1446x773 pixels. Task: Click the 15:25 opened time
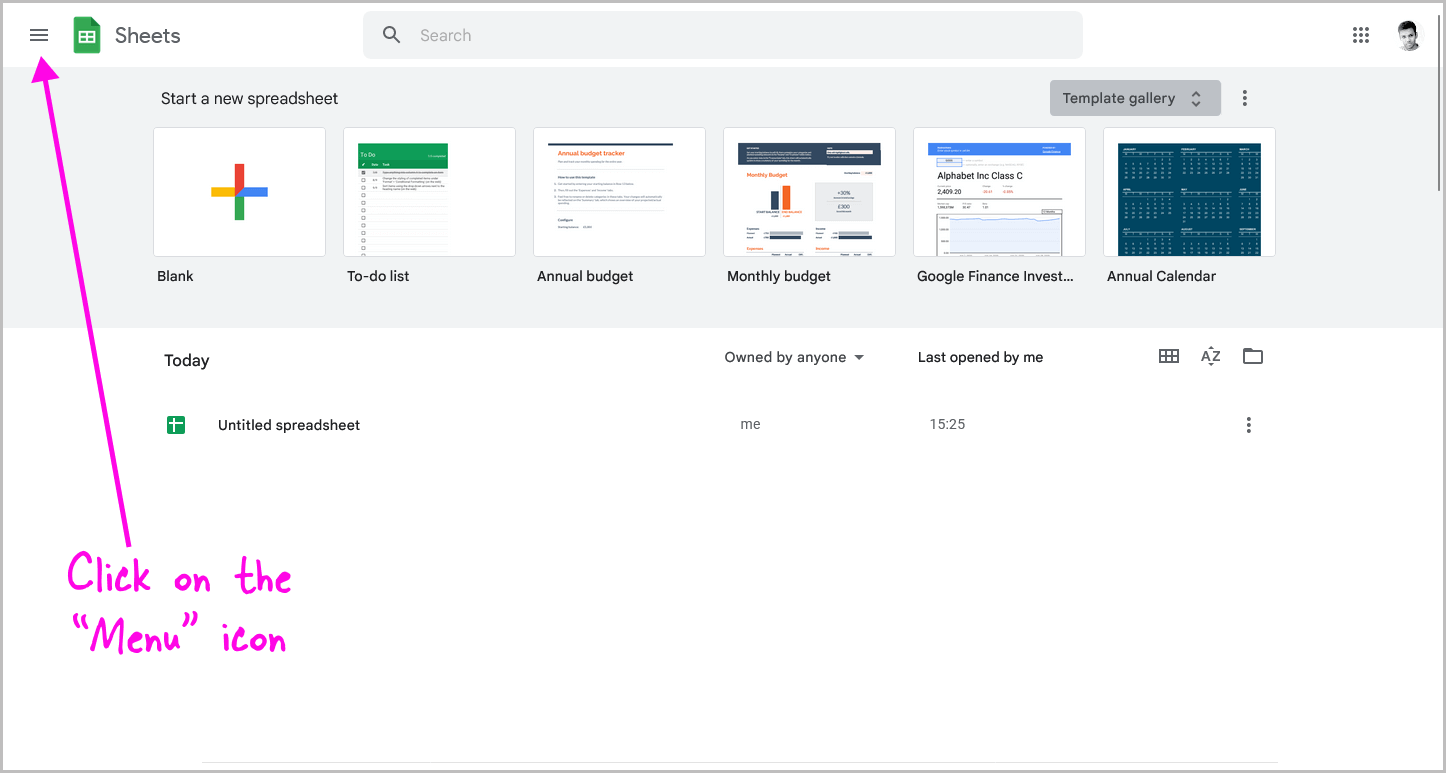coord(947,424)
